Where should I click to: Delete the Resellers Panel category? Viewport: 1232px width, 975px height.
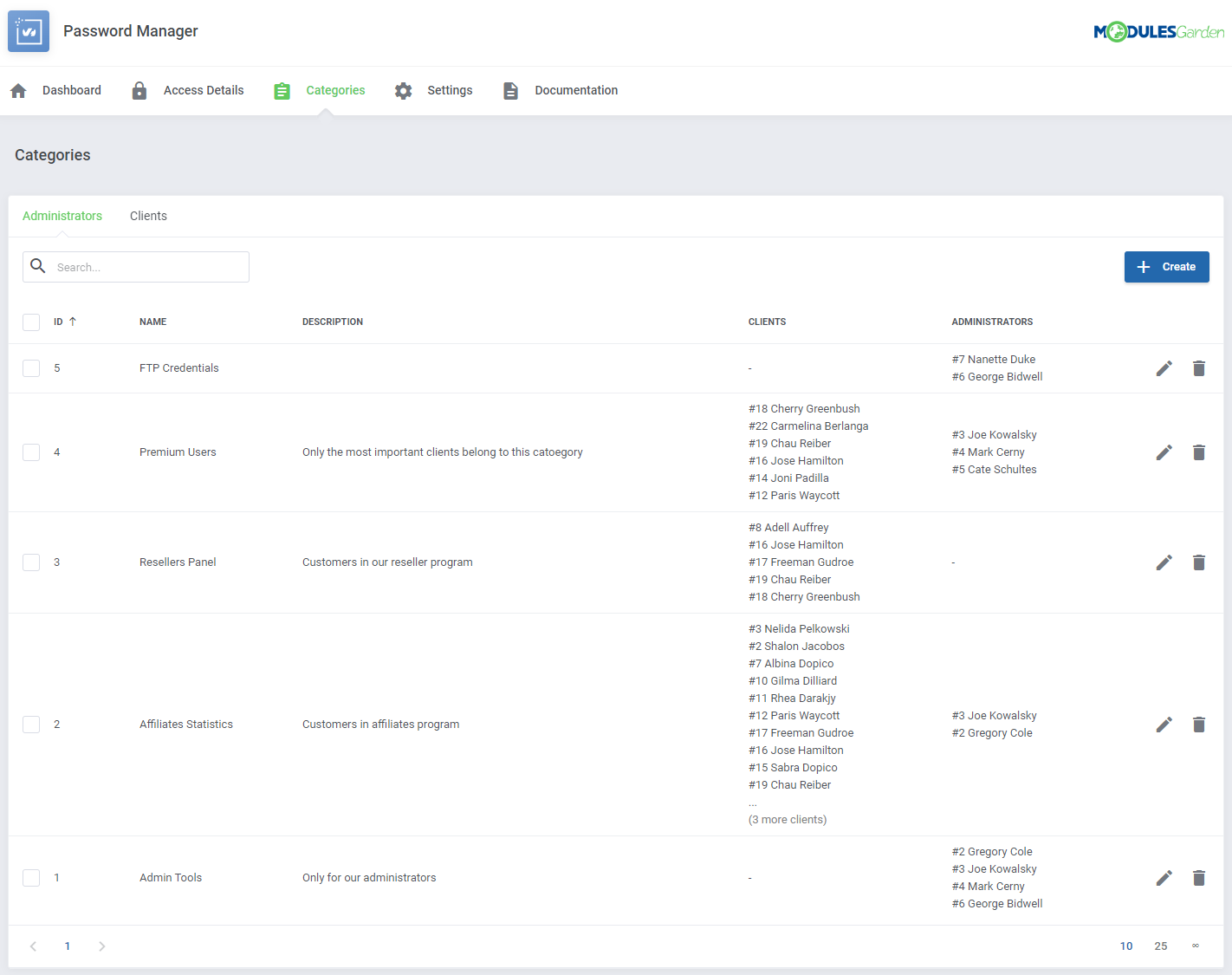pyautogui.click(x=1199, y=562)
